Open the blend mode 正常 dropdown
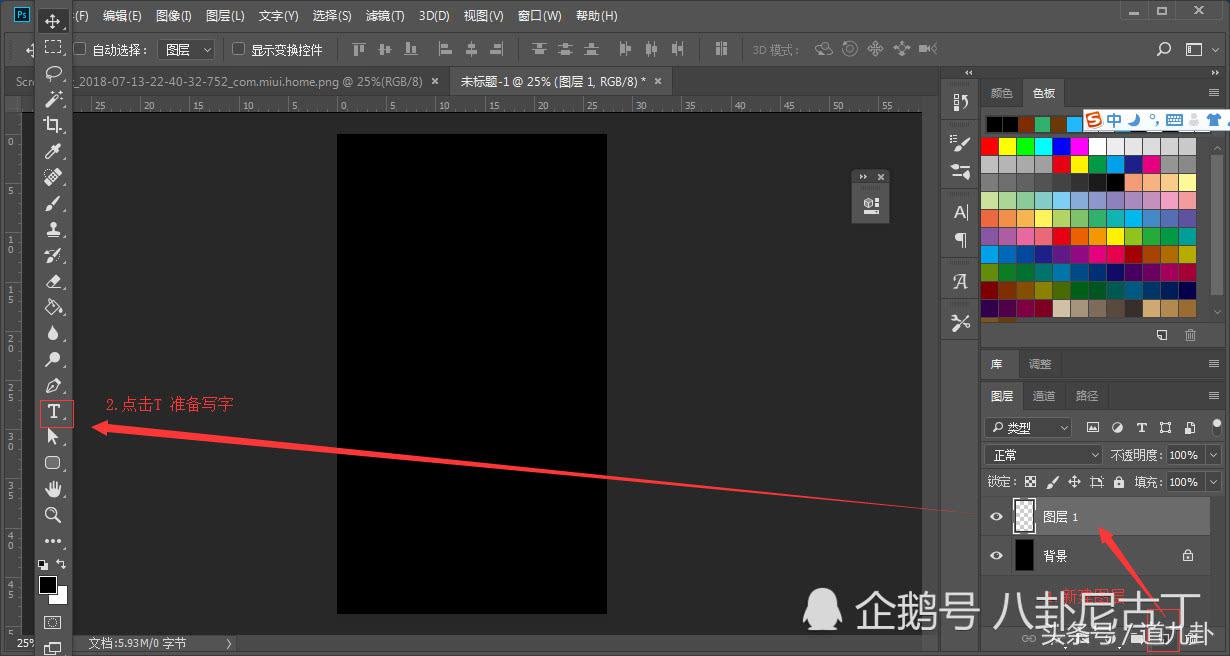The image size is (1230, 656). (1043, 455)
